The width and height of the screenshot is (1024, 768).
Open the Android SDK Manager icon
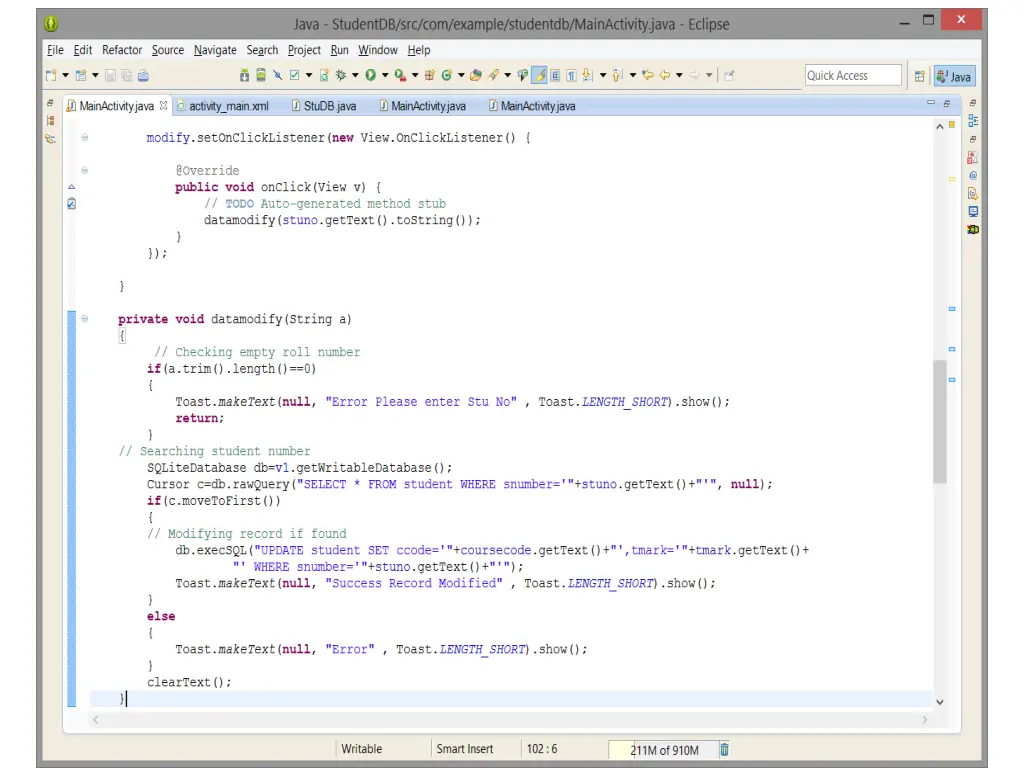click(244, 76)
